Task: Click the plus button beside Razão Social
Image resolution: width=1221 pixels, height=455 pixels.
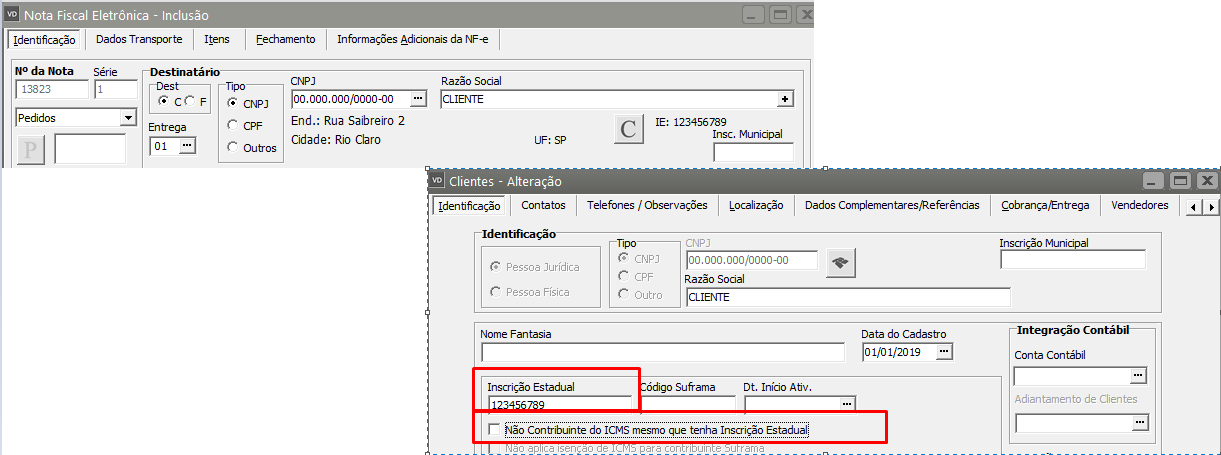Action: pyautogui.click(x=785, y=99)
